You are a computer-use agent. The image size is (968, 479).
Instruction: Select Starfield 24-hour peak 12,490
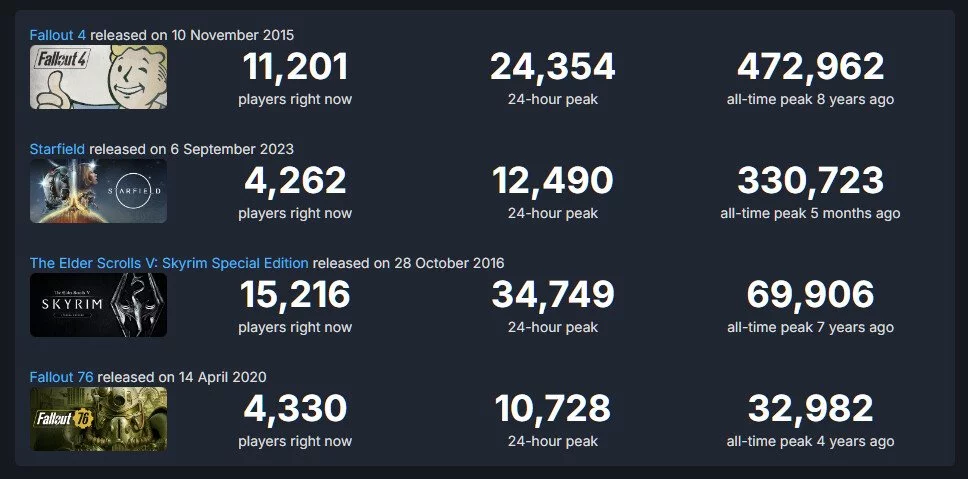553,181
